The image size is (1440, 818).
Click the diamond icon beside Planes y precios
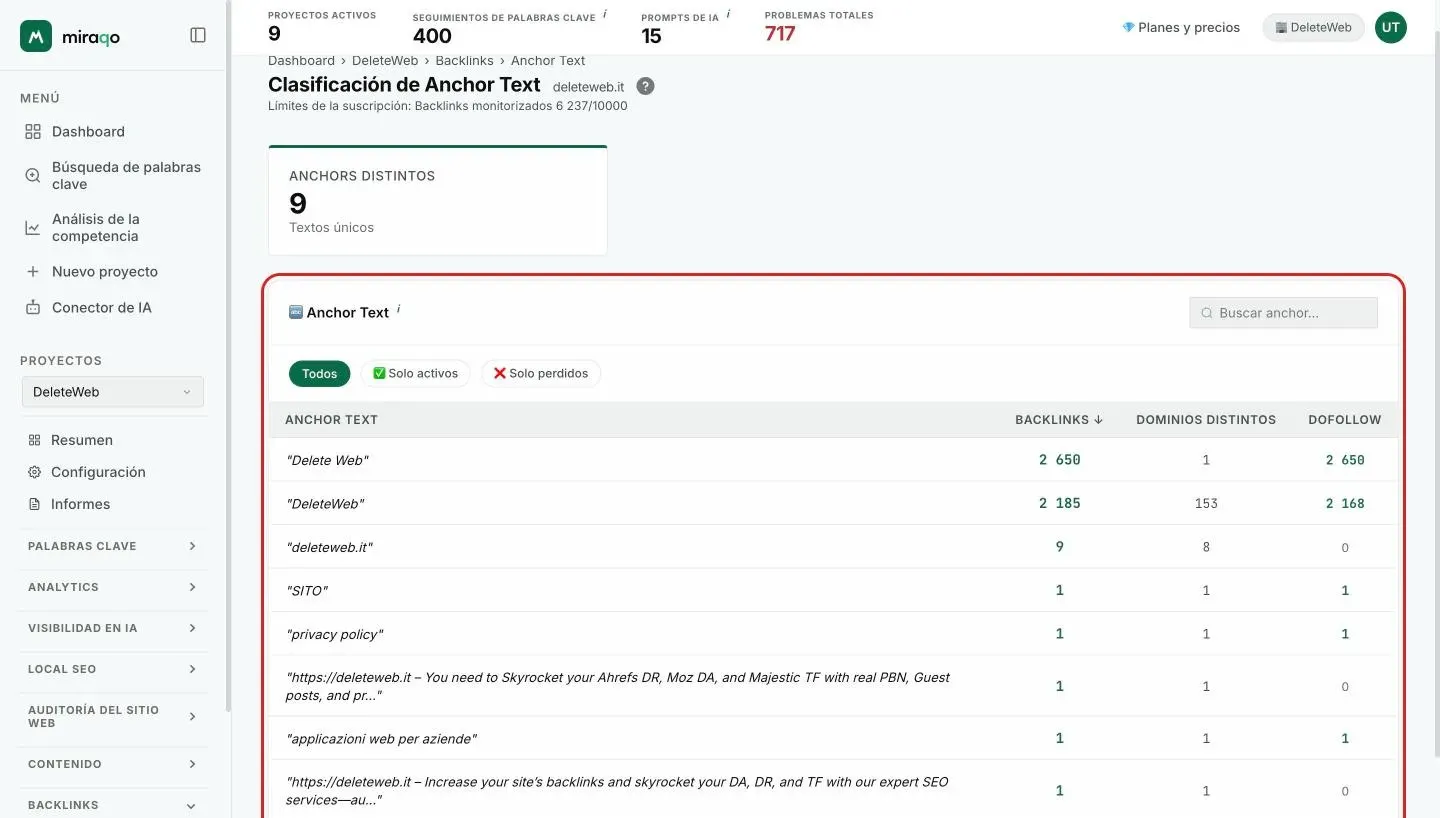1128,28
